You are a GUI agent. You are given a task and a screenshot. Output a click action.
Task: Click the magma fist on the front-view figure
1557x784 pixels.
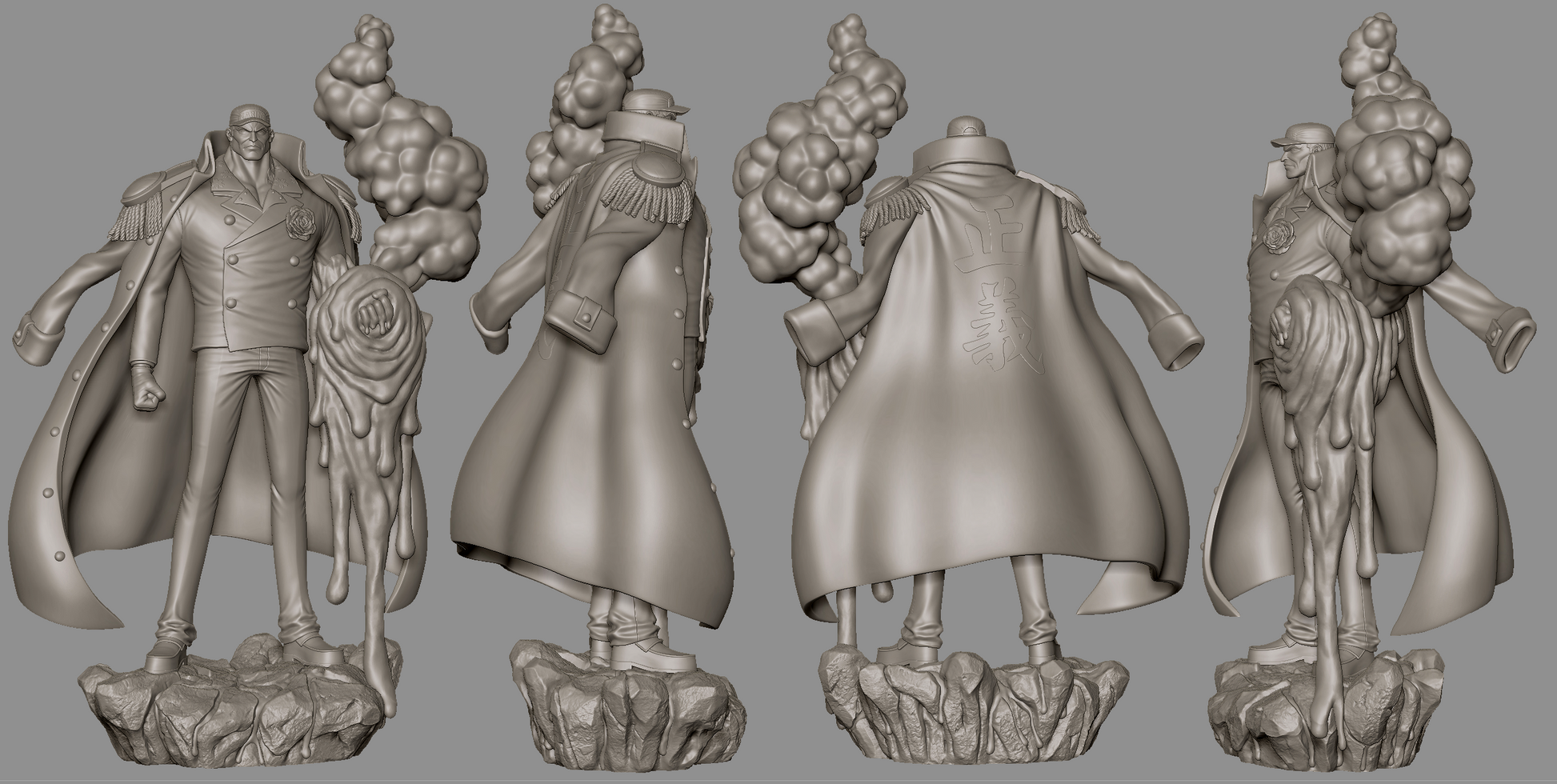click(372, 314)
